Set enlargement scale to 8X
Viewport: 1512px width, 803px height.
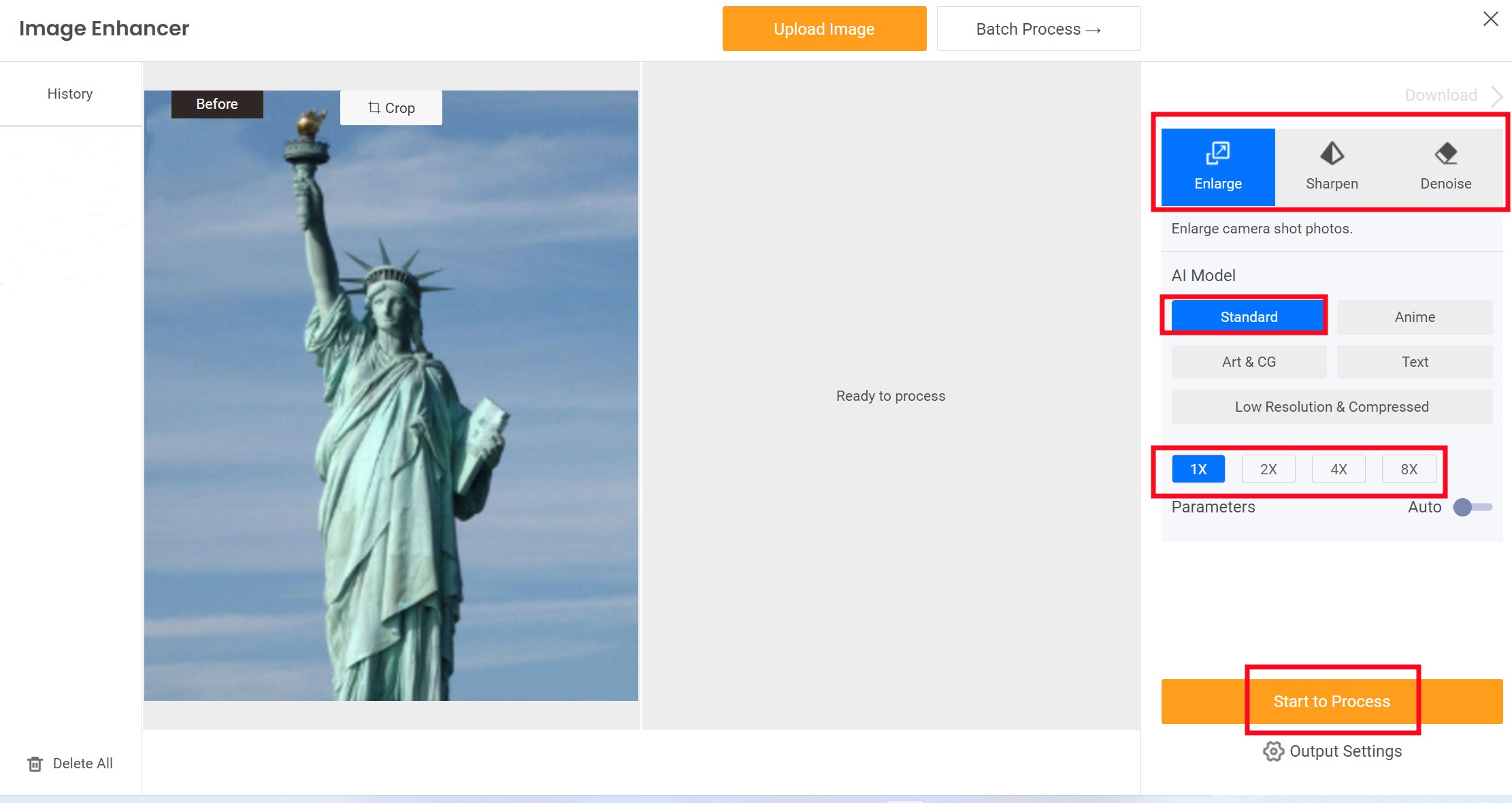pos(1409,469)
